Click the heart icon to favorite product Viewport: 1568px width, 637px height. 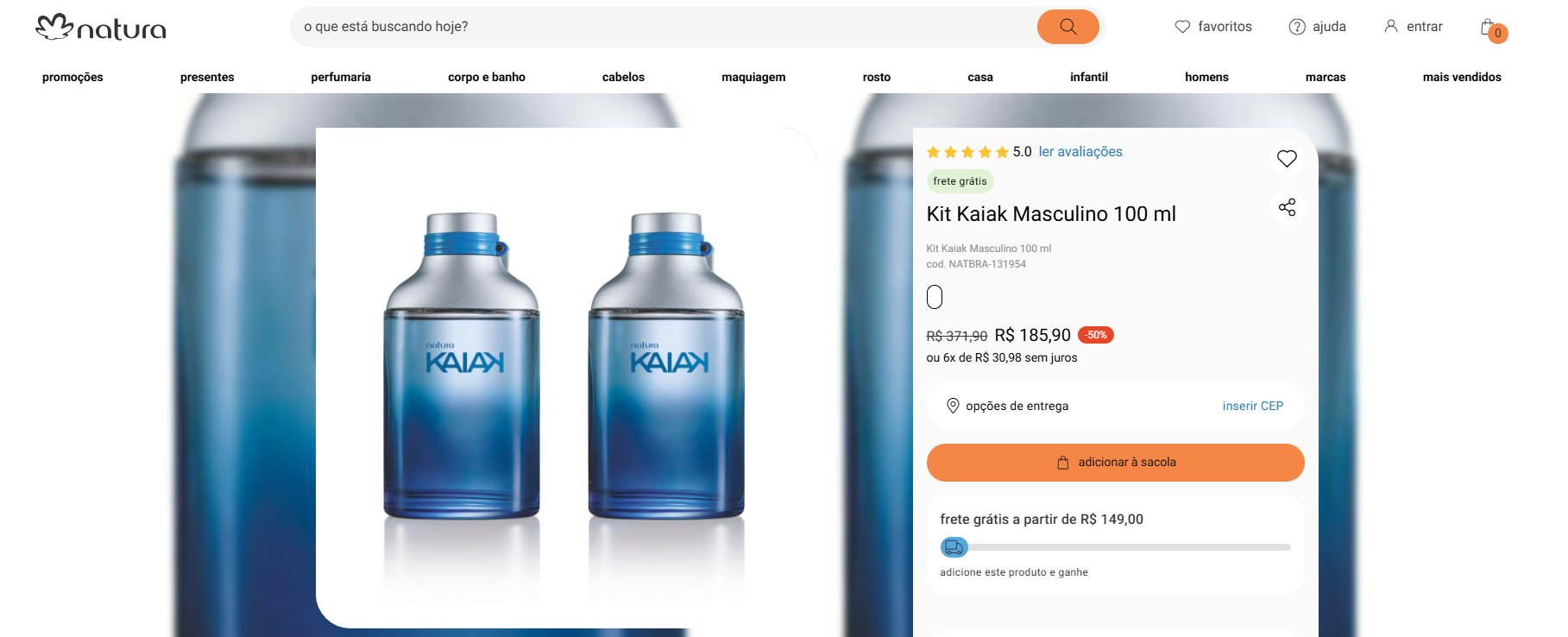coord(1287,159)
